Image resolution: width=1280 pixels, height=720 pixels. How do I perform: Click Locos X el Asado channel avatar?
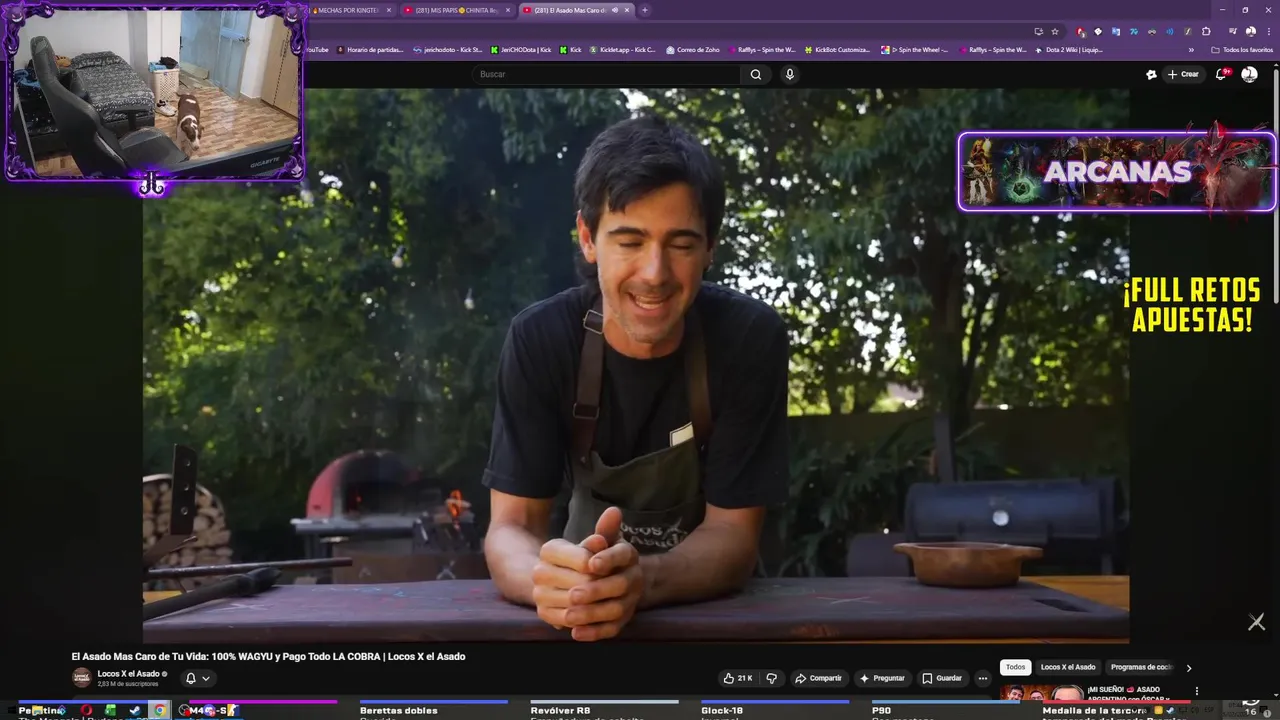click(x=82, y=678)
